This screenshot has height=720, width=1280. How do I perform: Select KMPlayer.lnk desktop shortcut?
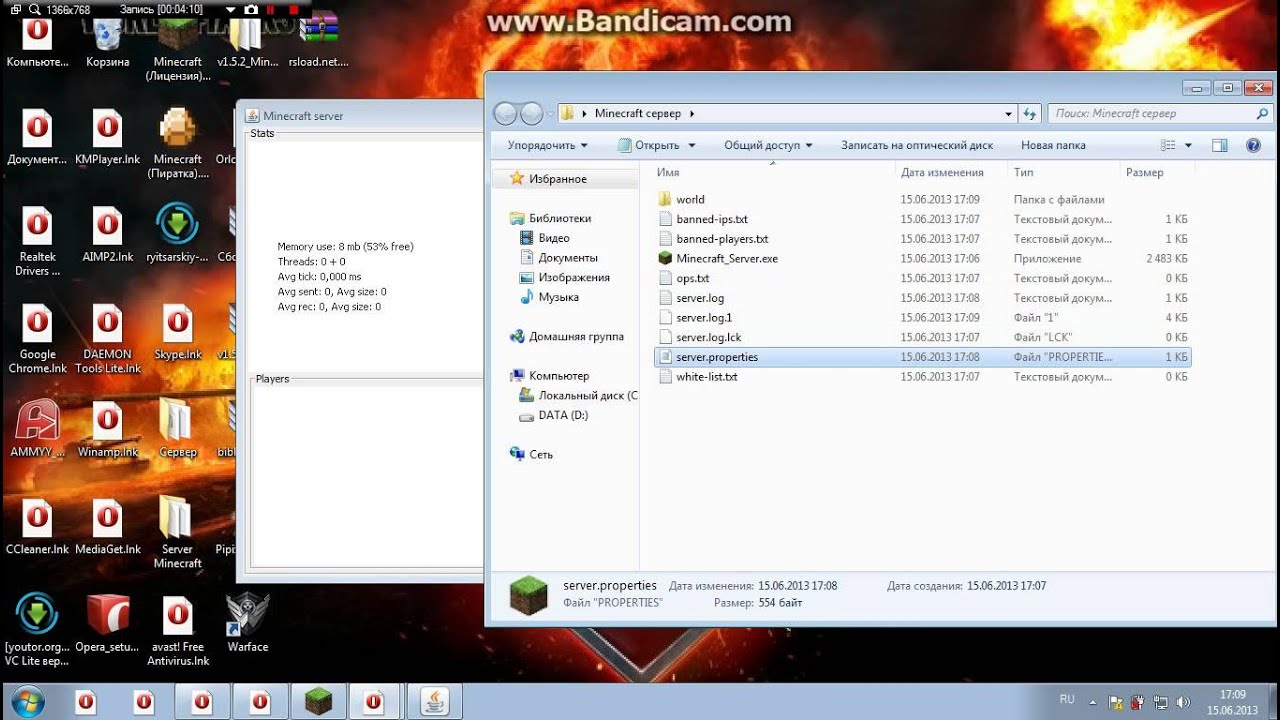107,138
